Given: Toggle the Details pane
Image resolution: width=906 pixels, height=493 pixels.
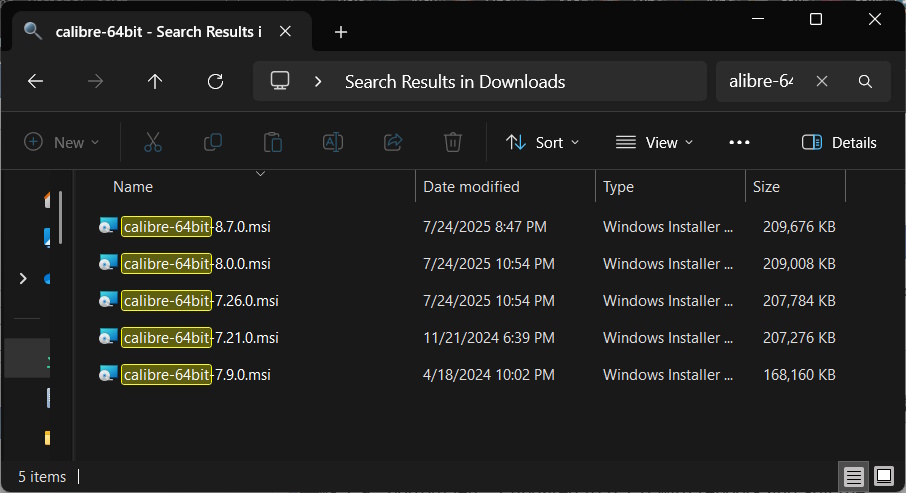Looking at the screenshot, I should [x=839, y=142].
